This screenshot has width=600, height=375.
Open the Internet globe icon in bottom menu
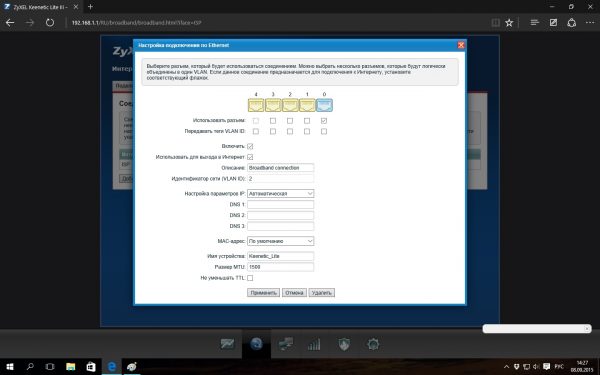[256, 344]
